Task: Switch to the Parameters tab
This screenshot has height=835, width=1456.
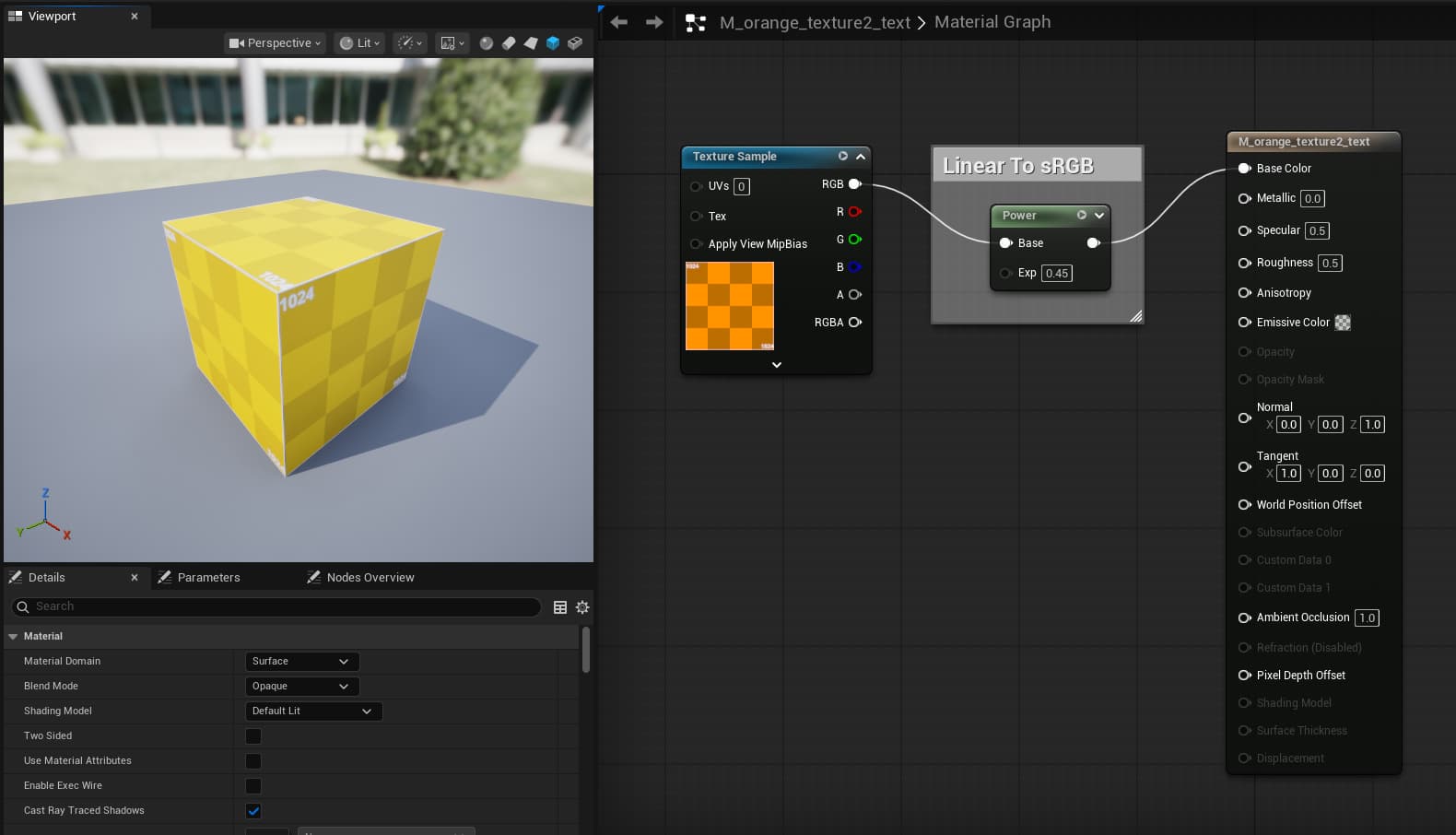Action: pos(208,578)
